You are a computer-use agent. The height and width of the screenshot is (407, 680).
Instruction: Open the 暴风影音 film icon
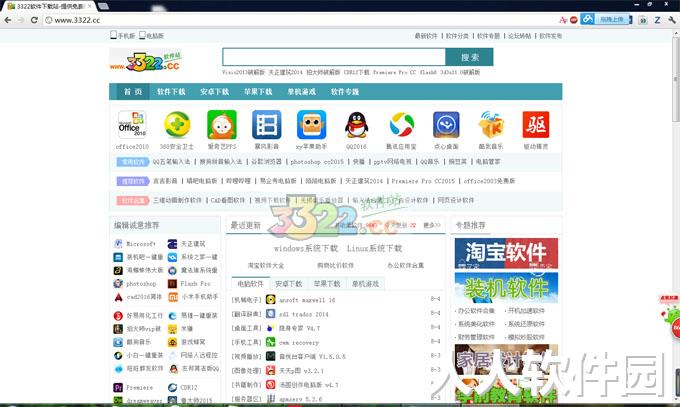coord(267,125)
